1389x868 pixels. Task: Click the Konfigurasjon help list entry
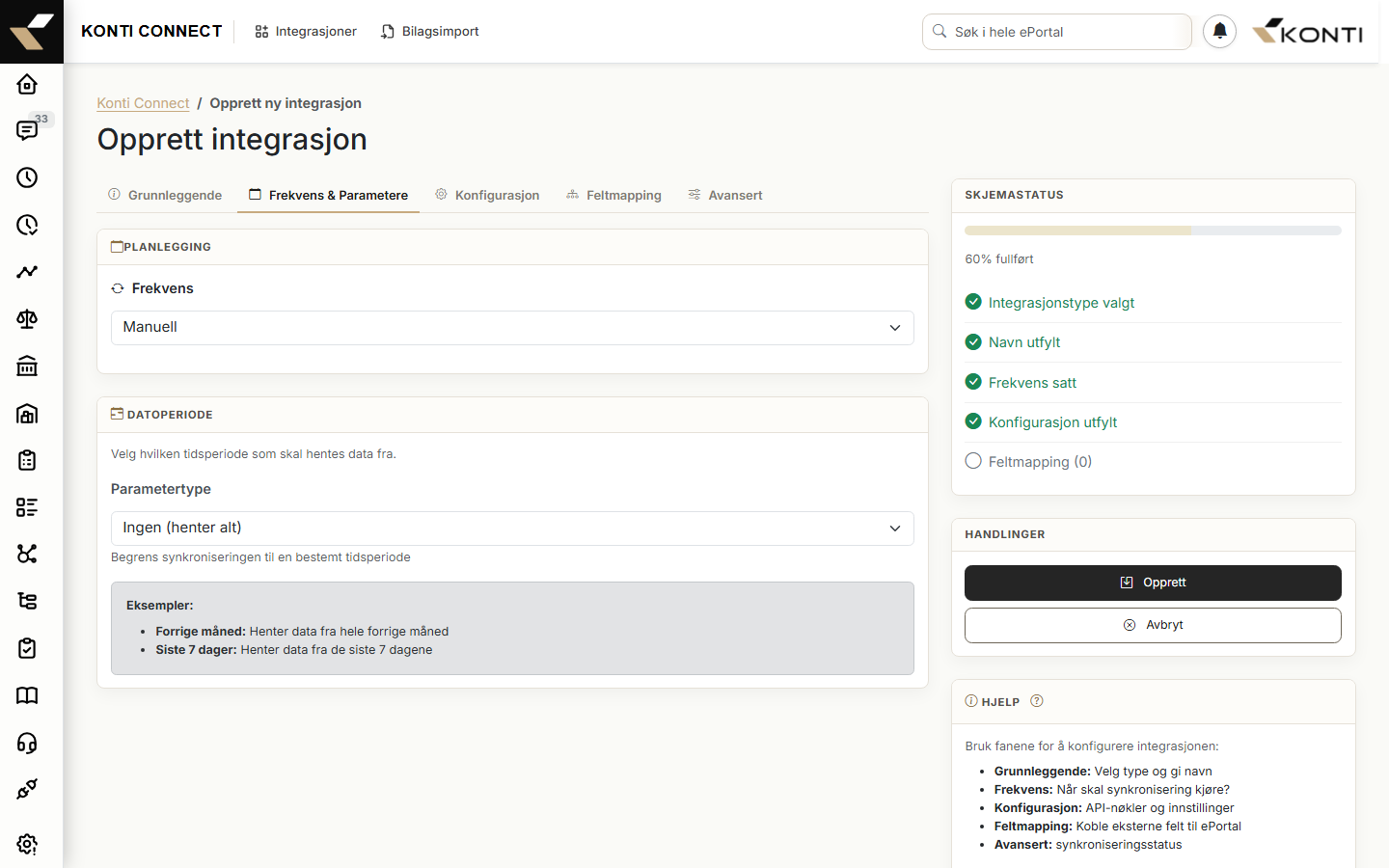(1114, 808)
